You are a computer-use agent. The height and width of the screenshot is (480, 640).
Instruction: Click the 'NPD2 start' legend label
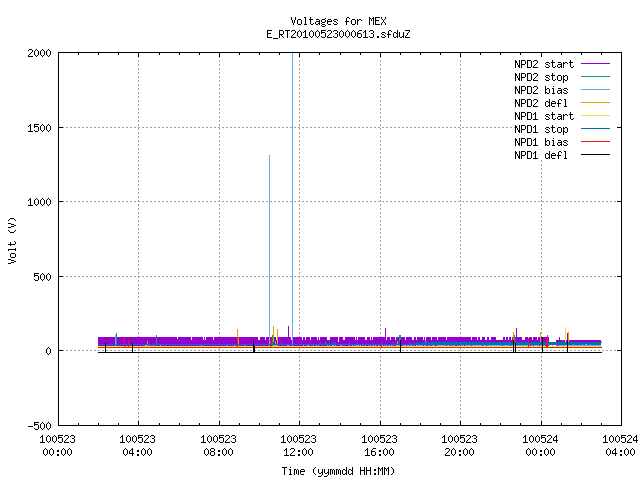(544, 64)
